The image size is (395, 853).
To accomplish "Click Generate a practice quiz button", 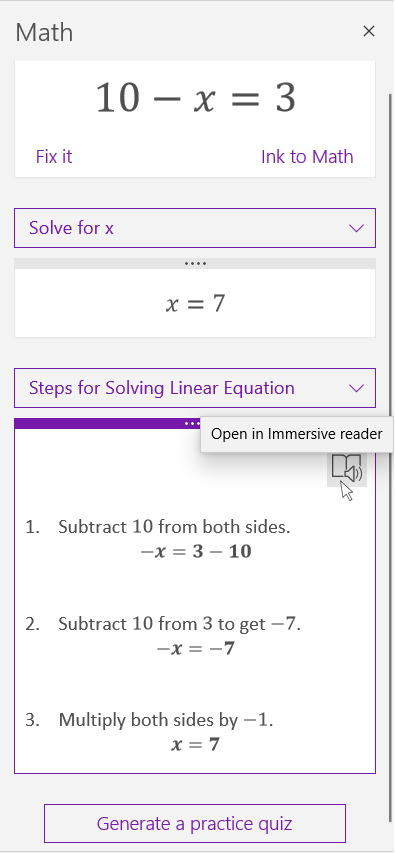I will click(195, 823).
